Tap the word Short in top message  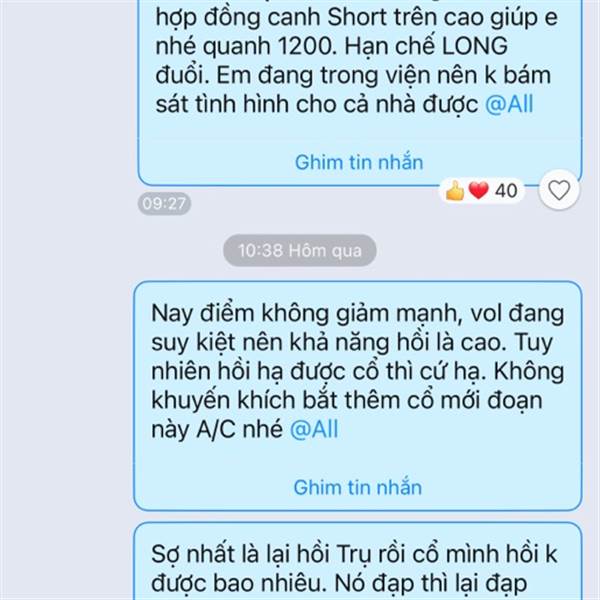tap(357, 17)
